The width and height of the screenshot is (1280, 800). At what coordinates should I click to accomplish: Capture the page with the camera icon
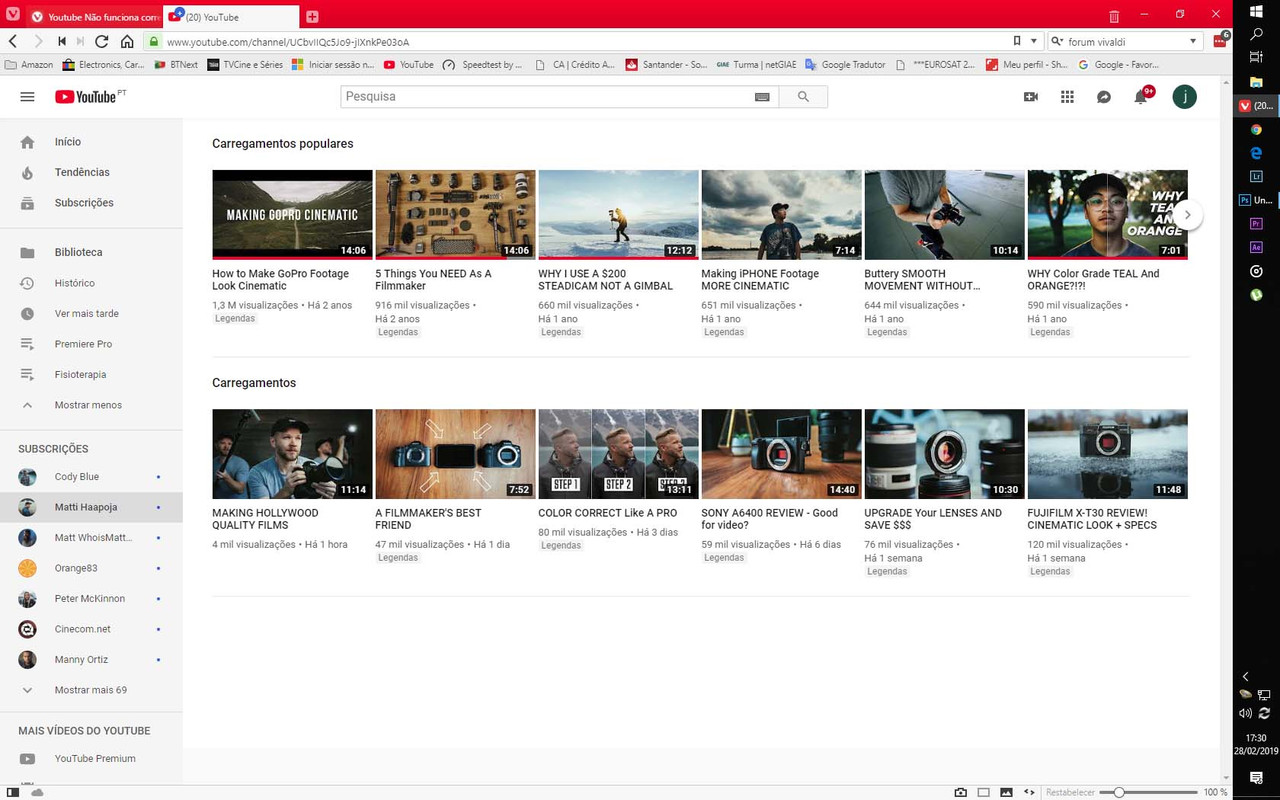coord(960,792)
